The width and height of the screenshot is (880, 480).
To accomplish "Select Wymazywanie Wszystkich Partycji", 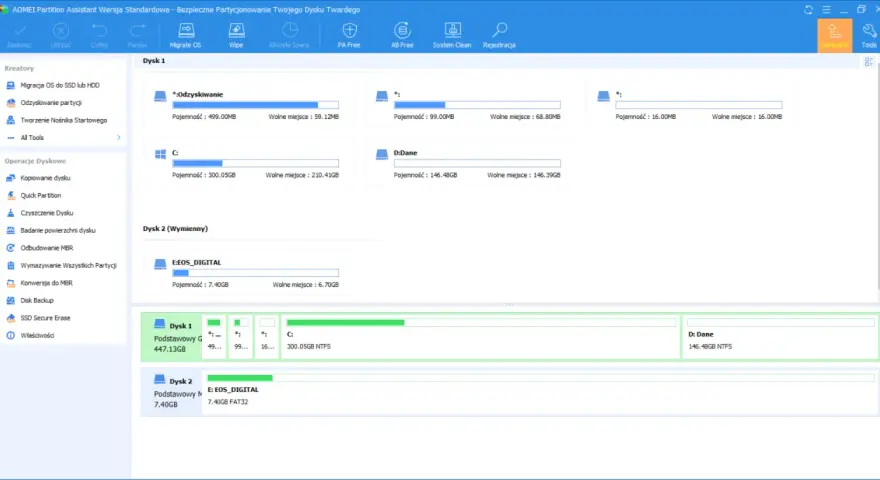I will [68, 266].
